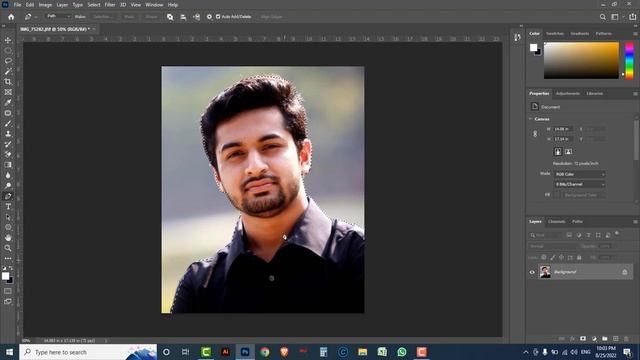The image size is (640, 360).
Task: Select the Shape tool
Action: click(x=8, y=227)
